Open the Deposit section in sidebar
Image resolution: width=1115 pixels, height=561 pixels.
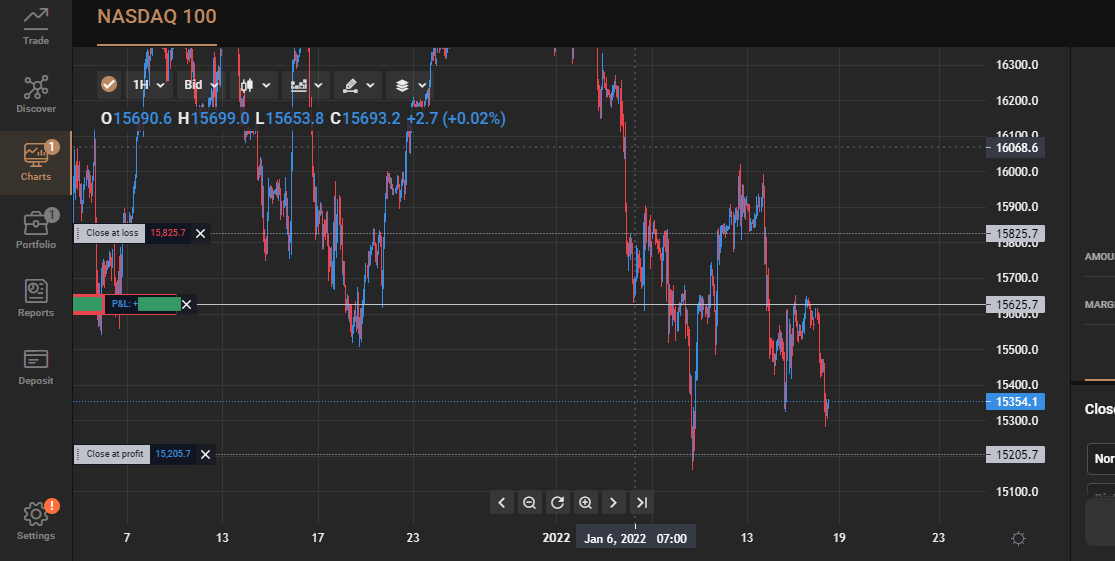pyautogui.click(x=36, y=366)
